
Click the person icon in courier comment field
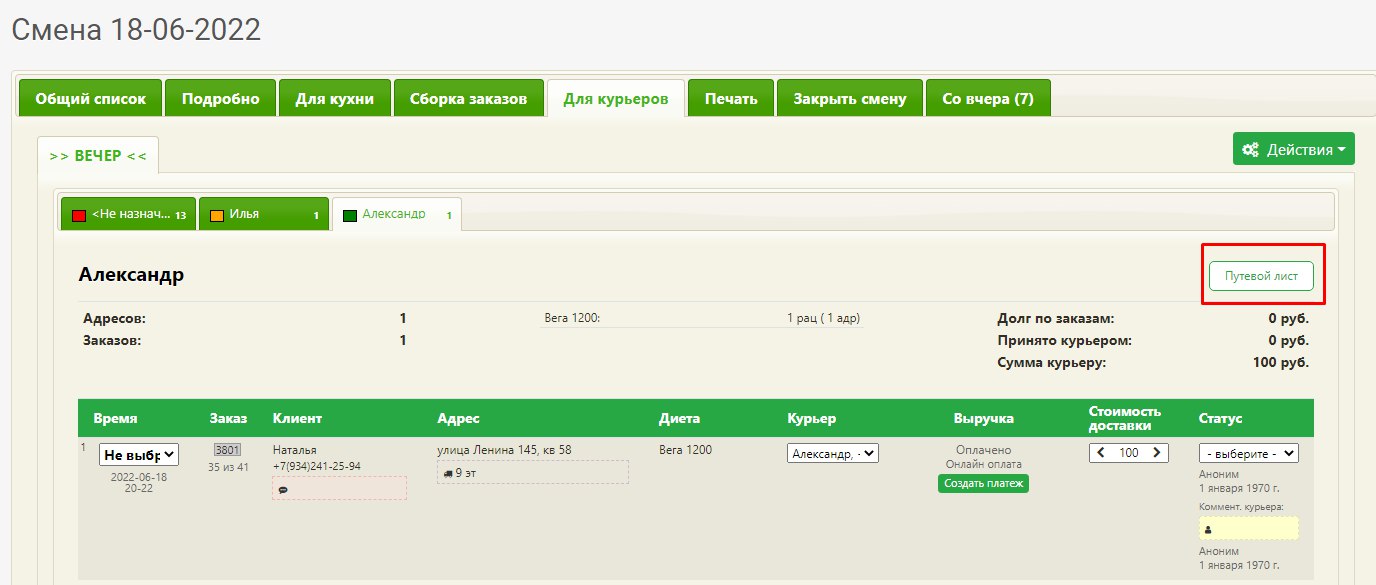pyautogui.click(x=1208, y=529)
